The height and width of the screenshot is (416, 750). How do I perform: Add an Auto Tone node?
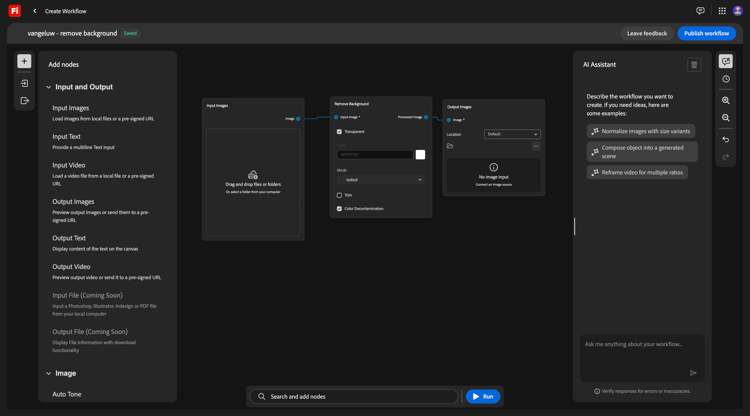pyautogui.click(x=66, y=394)
